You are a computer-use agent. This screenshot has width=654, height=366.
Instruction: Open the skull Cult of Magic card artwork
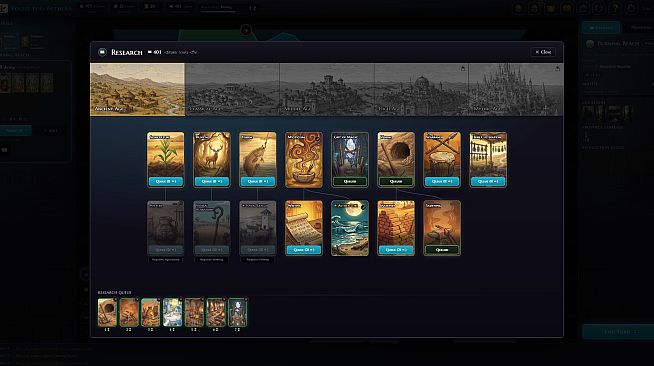tap(350, 155)
